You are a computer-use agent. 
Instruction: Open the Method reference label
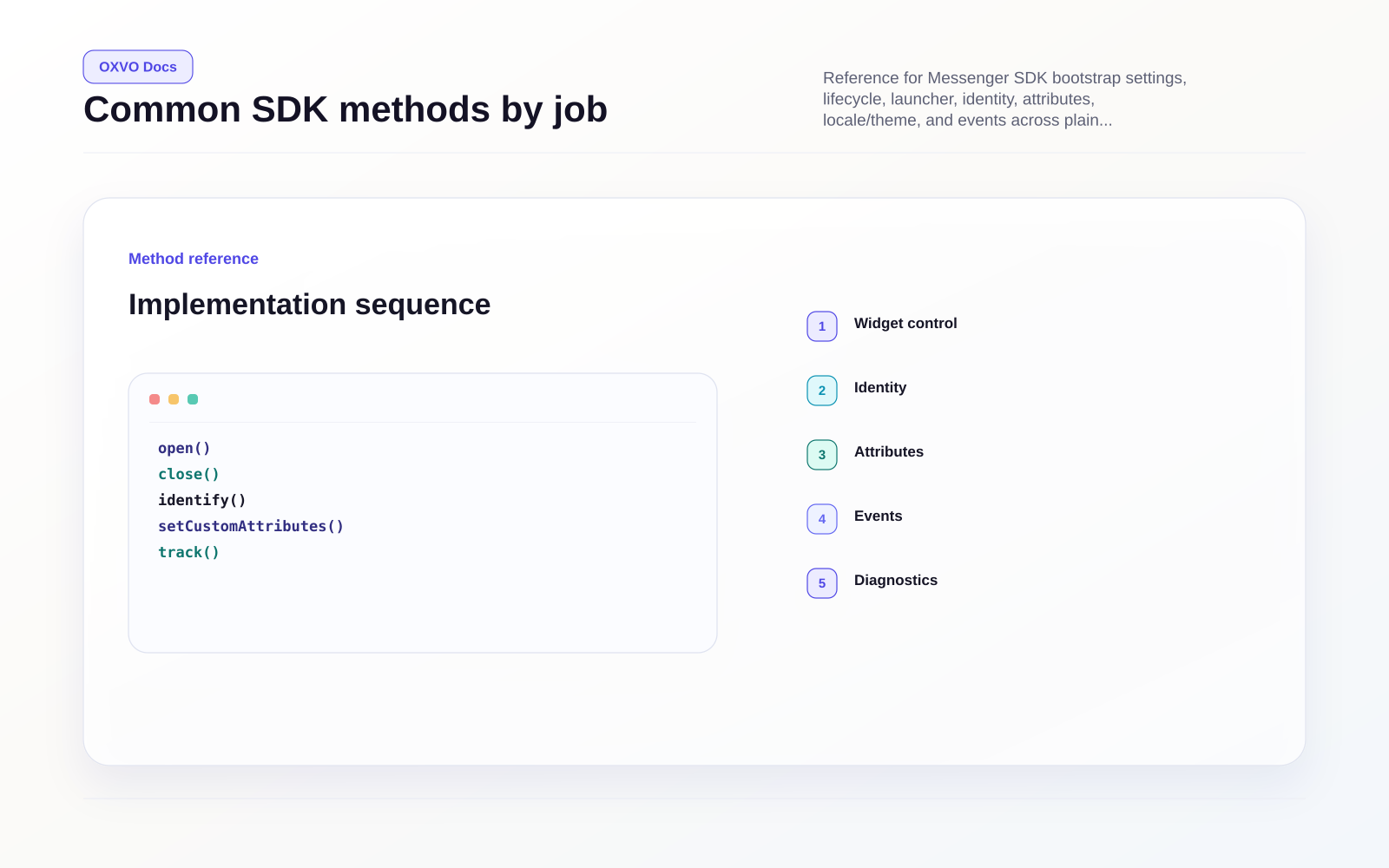194,259
